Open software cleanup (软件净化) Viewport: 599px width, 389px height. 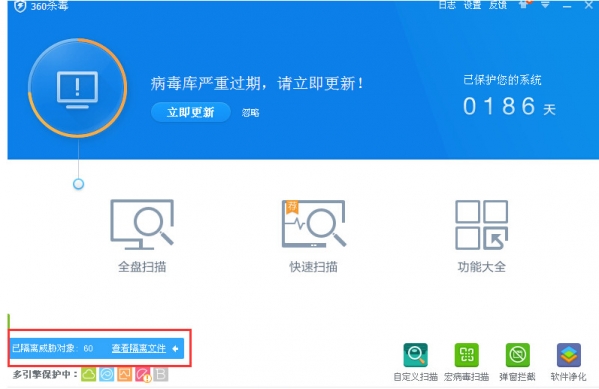pos(568,361)
